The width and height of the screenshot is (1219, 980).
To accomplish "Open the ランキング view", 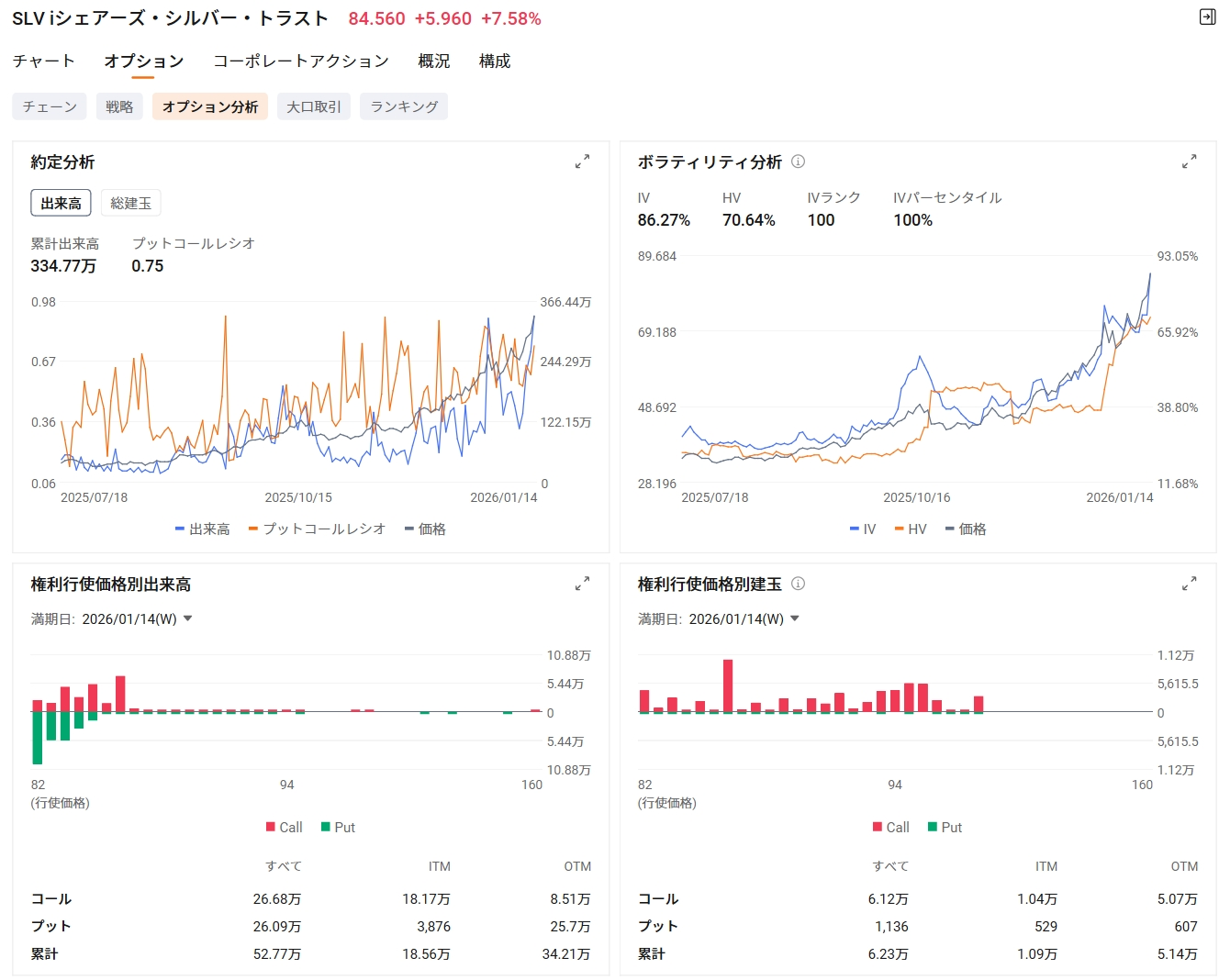I will point(403,106).
